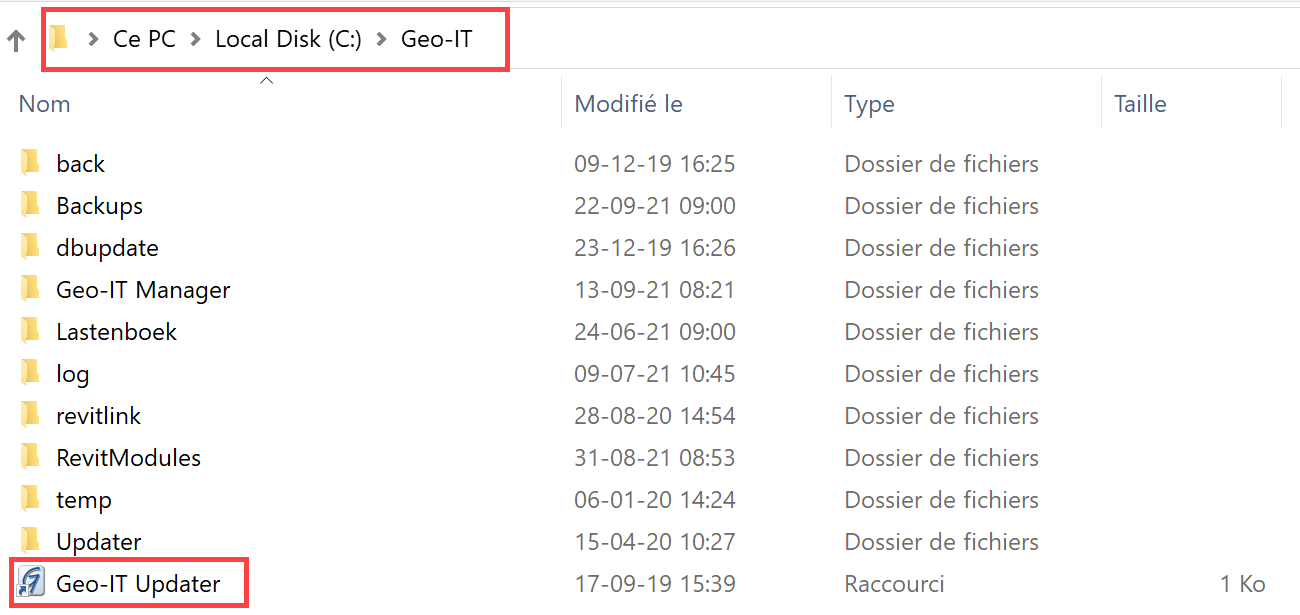This screenshot has height=615, width=1300.
Task: Select the Updater folder name
Action: (x=99, y=542)
